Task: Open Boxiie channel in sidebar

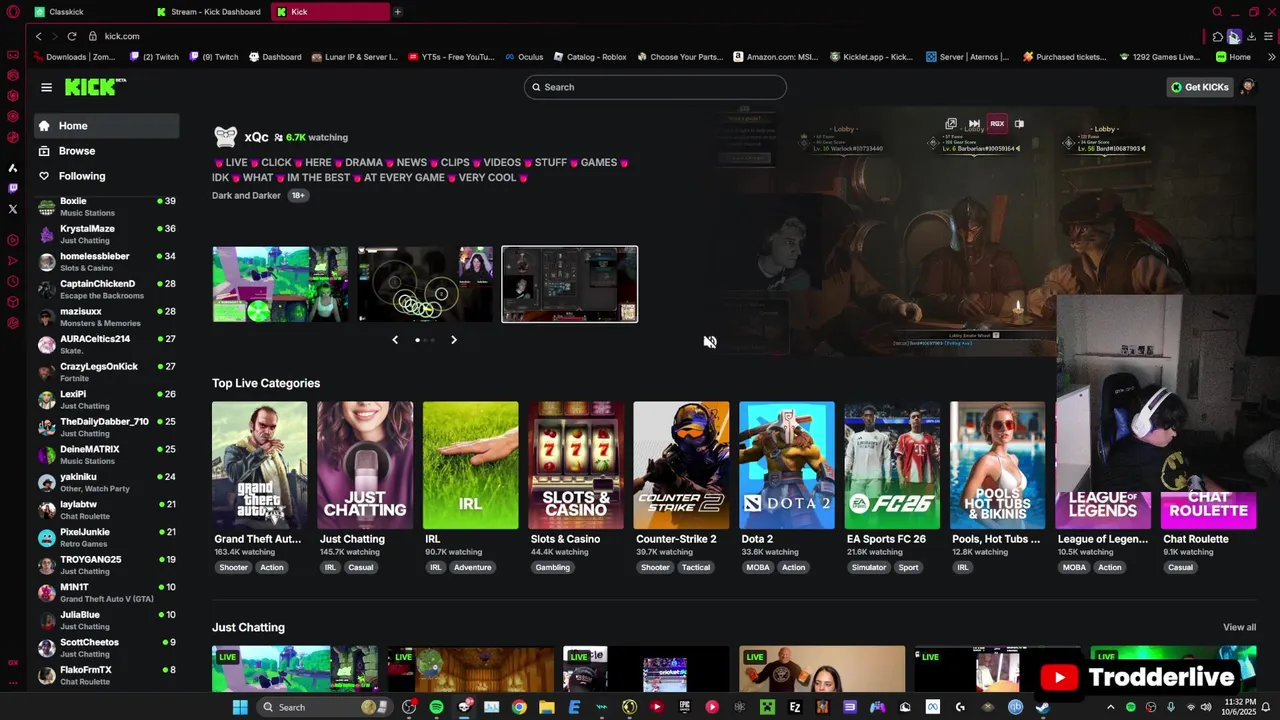Action: pos(106,206)
